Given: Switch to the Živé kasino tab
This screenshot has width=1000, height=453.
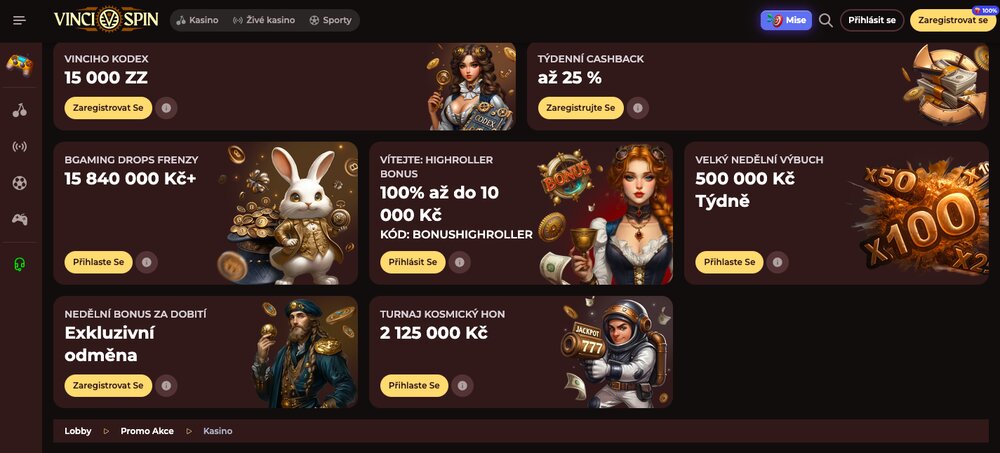Looking at the screenshot, I should coord(263,20).
